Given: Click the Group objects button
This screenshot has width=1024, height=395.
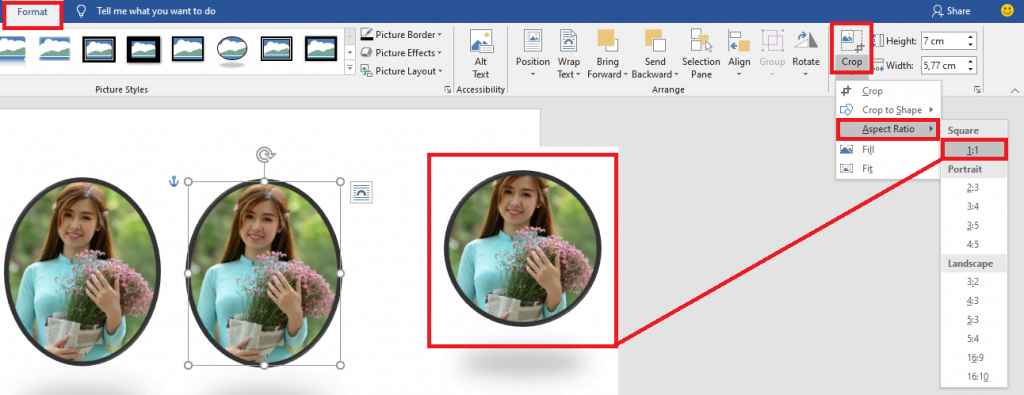Looking at the screenshot, I should [x=773, y=54].
